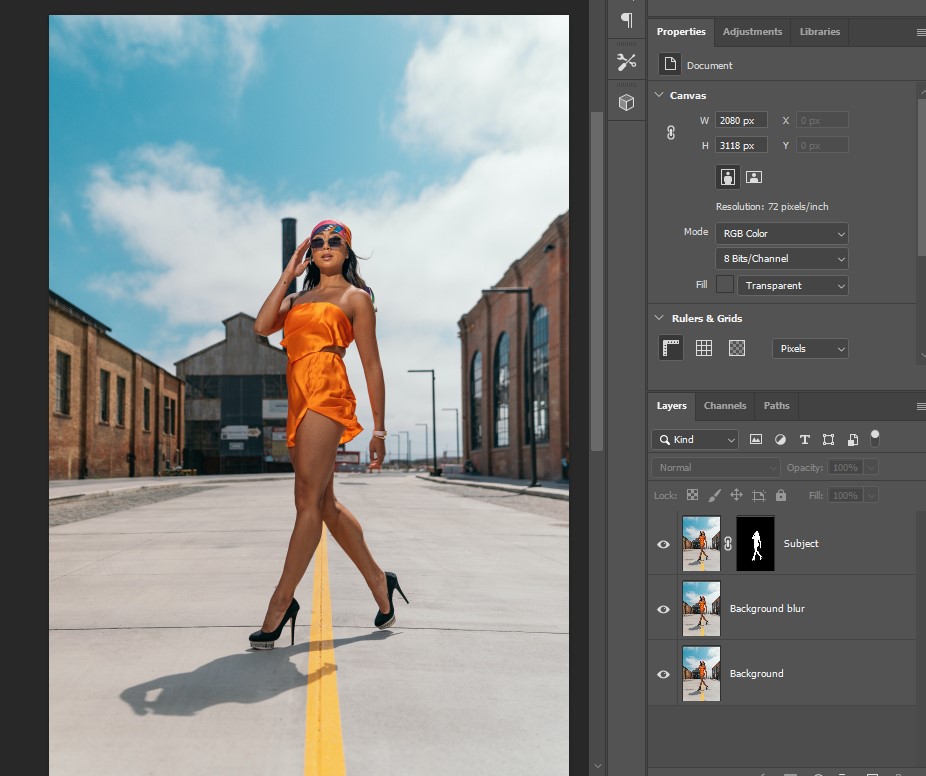This screenshot has width=926, height=776.
Task: Open the RGB Color mode dropdown
Action: [x=781, y=233]
